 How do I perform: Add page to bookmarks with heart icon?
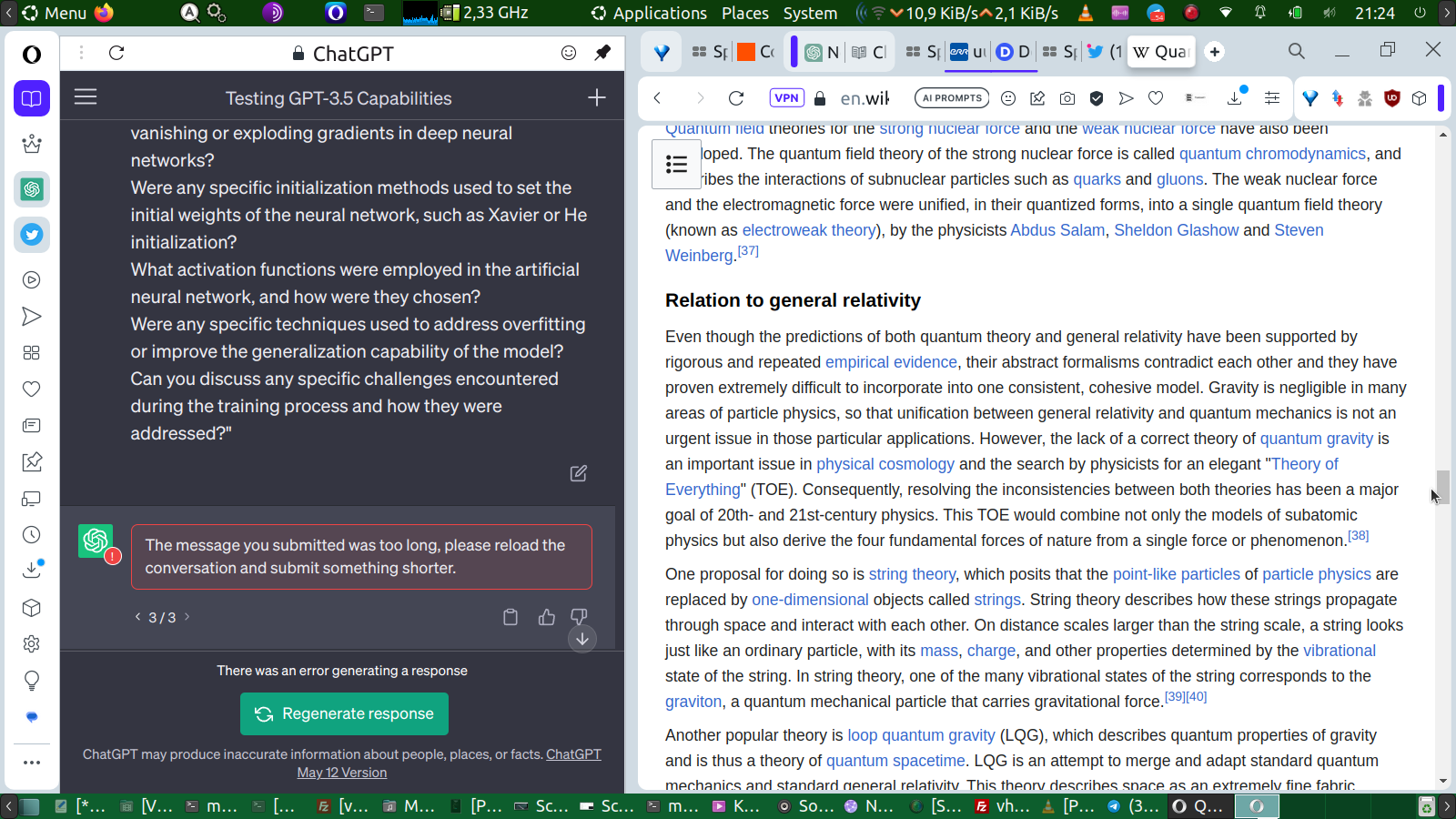pyautogui.click(x=1156, y=98)
